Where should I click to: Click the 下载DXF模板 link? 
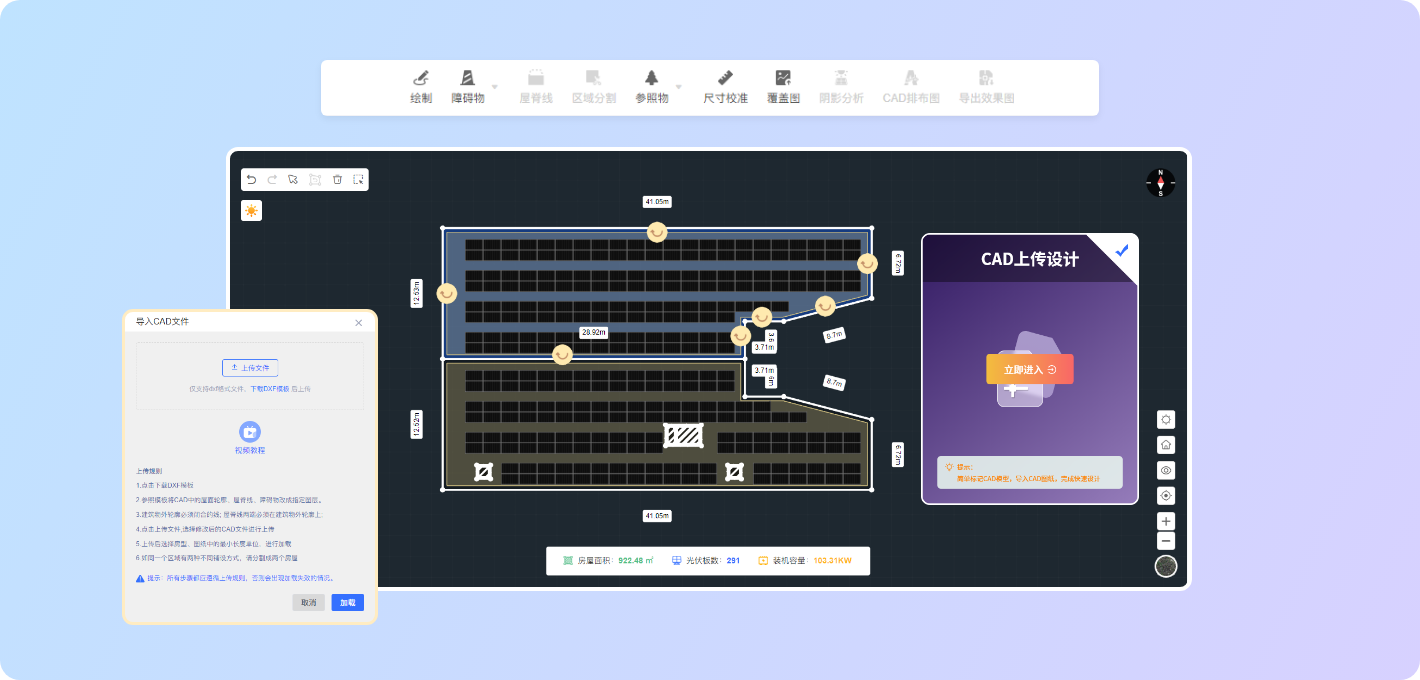click(x=269, y=388)
